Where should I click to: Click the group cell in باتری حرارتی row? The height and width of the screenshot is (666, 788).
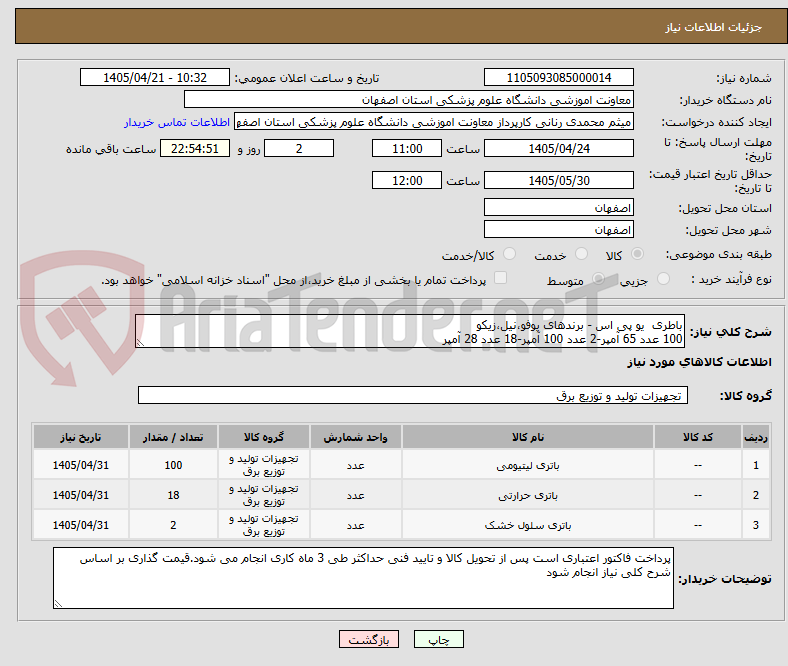264,495
